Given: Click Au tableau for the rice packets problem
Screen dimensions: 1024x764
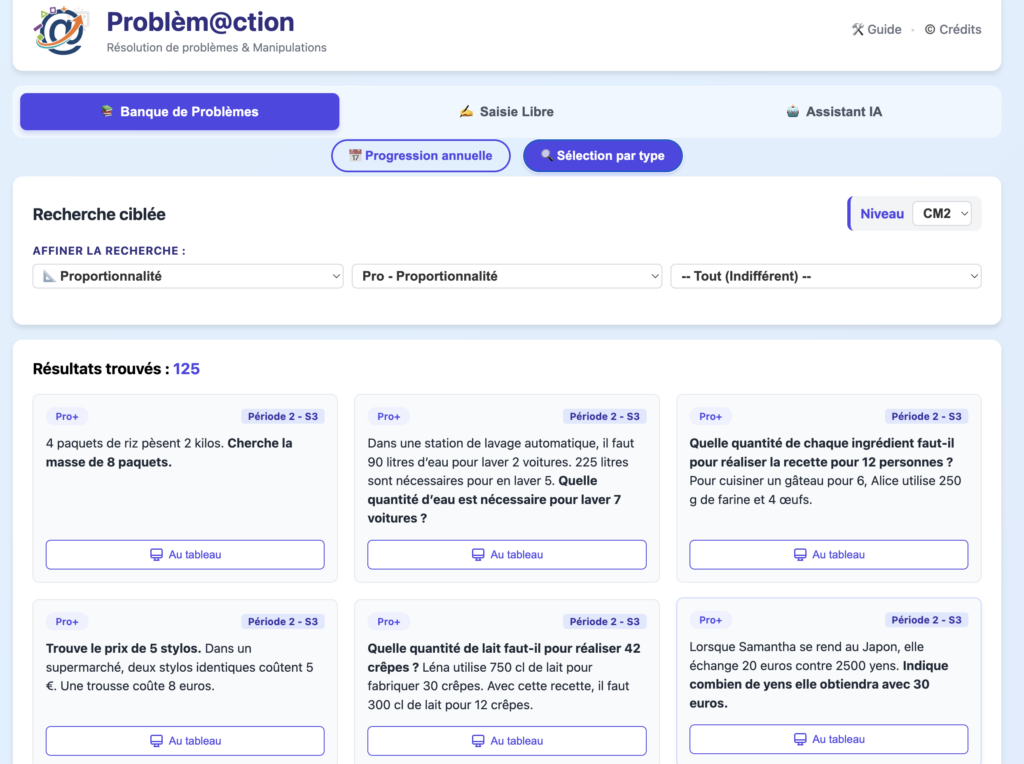Looking at the screenshot, I should pos(185,555).
